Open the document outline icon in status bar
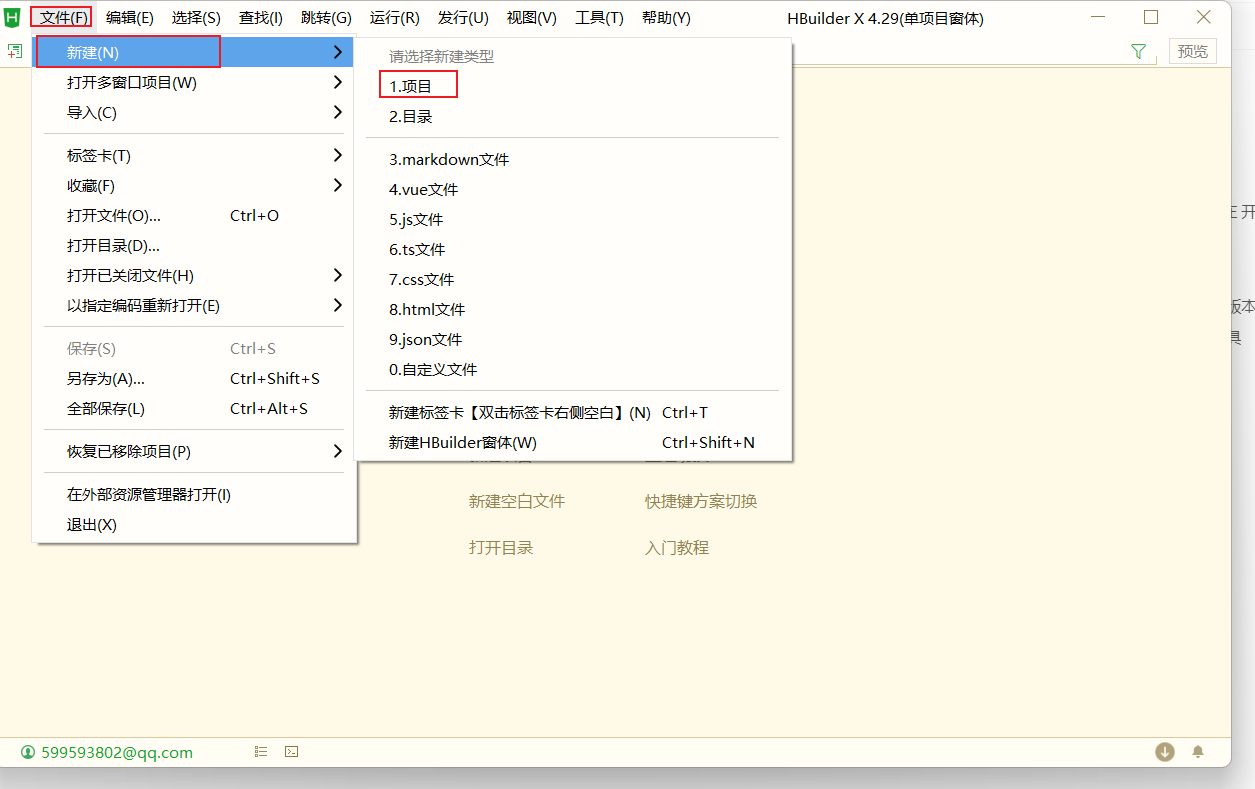Screen dimensions: 1255x789 (x=261, y=751)
